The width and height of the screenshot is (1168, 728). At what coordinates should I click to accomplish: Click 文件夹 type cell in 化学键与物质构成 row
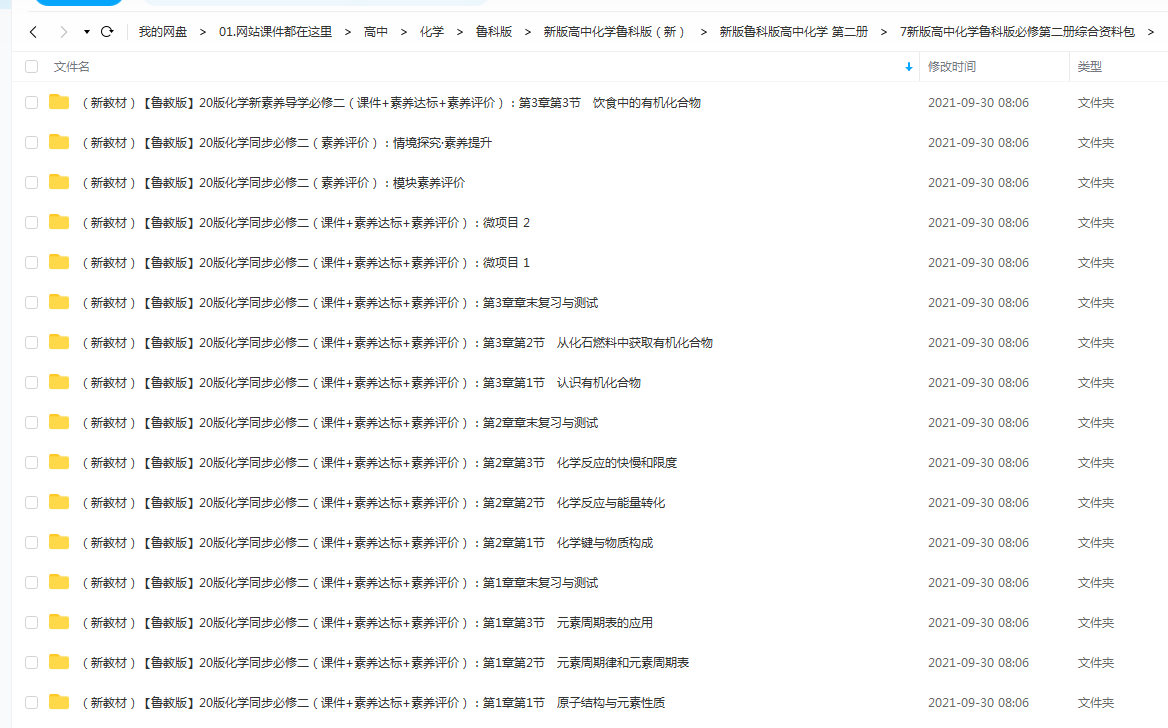tap(1096, 543)
